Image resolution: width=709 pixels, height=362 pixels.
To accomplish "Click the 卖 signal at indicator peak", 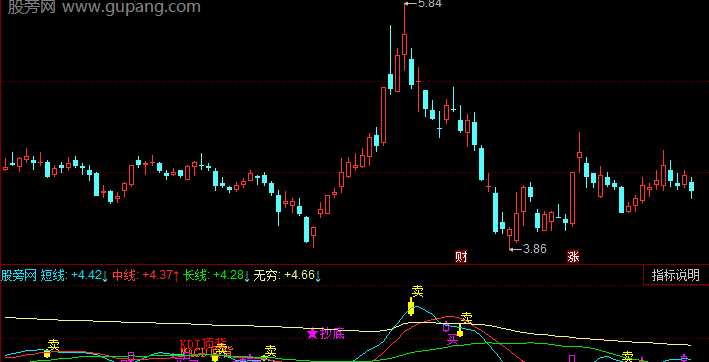I will [417, 292].
